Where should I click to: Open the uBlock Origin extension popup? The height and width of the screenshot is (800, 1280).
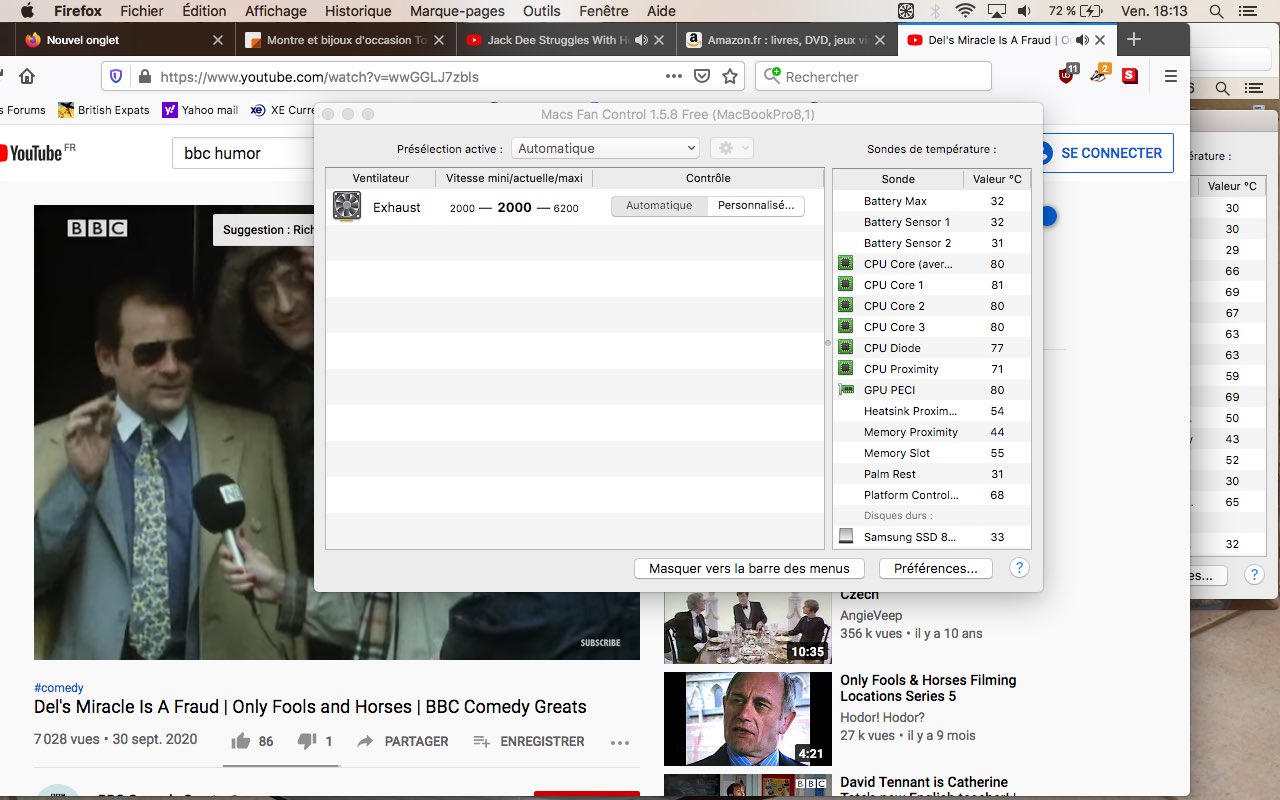tap(1068, 74)
